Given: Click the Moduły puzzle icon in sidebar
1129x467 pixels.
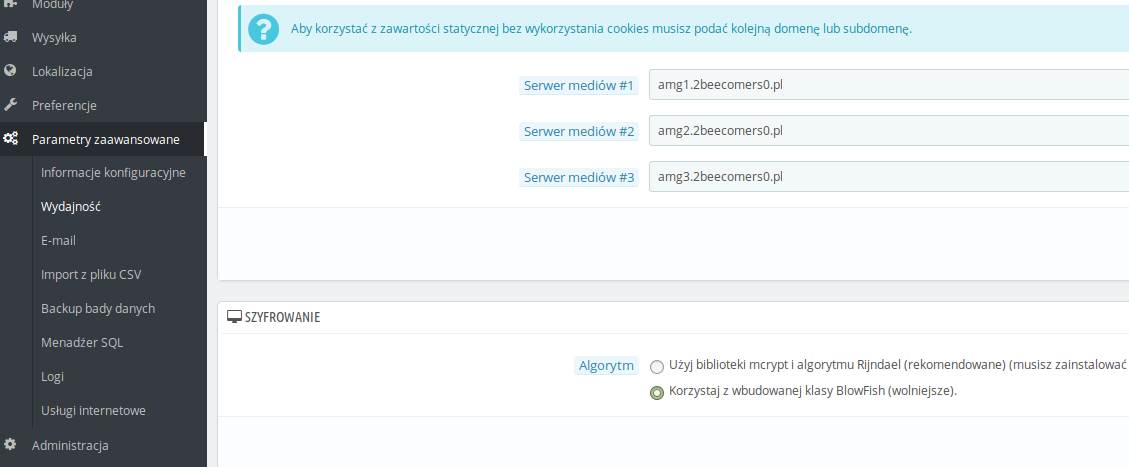Looking at the screenshot, I should tap(10, 4).
